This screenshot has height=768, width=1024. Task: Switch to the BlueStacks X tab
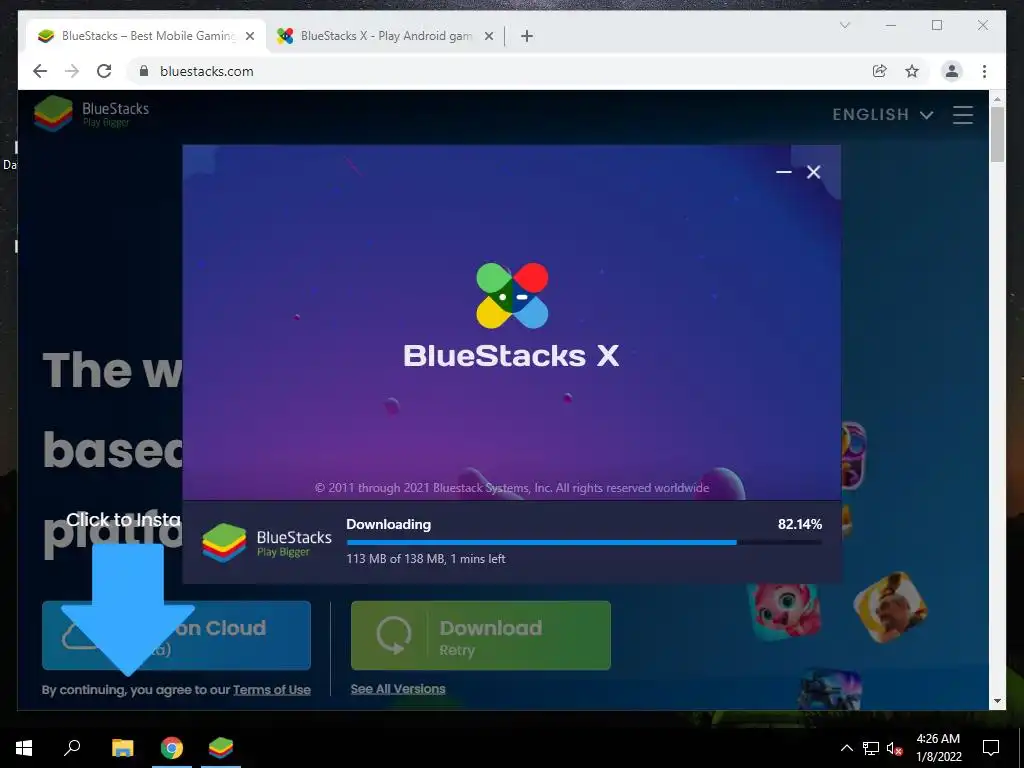click(385, 36)
